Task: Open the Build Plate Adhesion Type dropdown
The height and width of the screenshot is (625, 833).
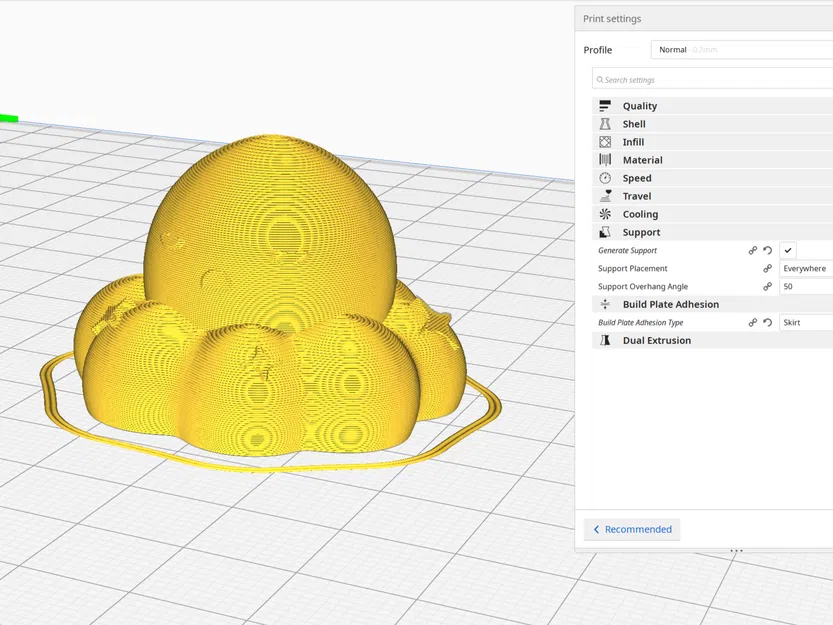Action: tap(806, 323)
